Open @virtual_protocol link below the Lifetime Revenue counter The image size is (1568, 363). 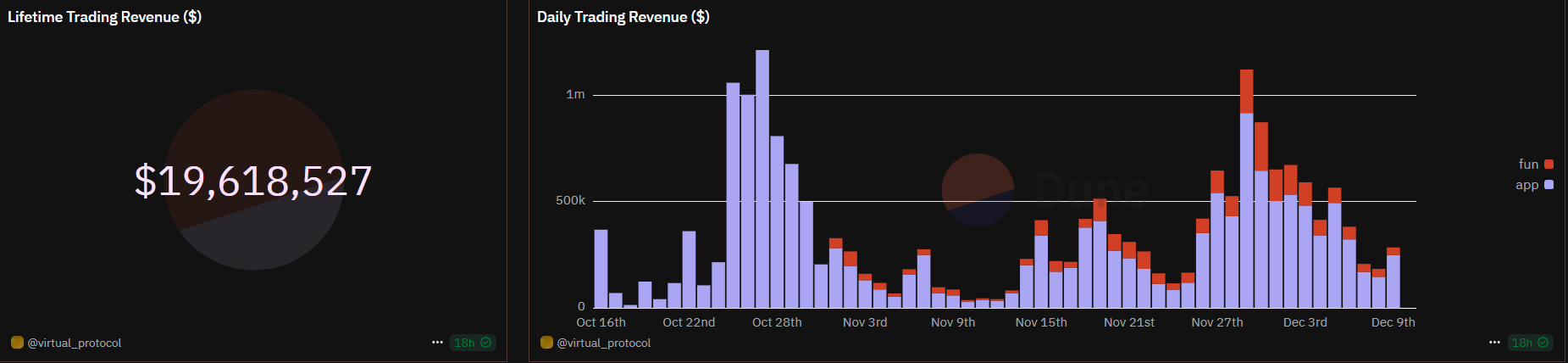(x=75, y=343)
